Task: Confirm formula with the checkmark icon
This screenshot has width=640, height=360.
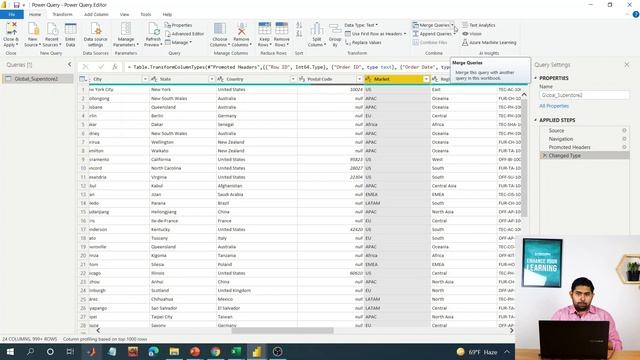Action: click(100, 67)
